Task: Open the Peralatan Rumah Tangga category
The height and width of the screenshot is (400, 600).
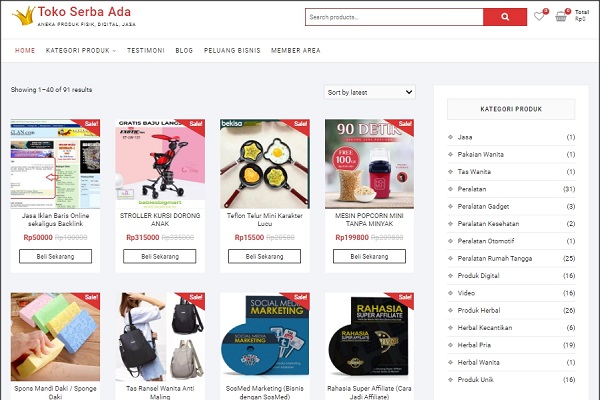Action: 495,258
